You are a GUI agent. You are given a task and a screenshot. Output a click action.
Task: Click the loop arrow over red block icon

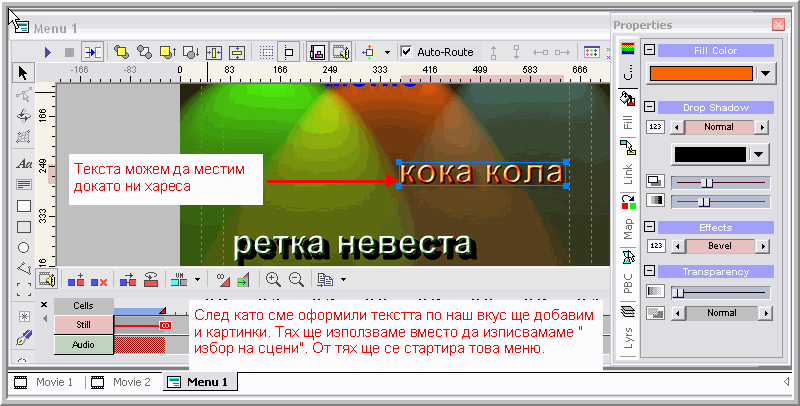point(151,280)
